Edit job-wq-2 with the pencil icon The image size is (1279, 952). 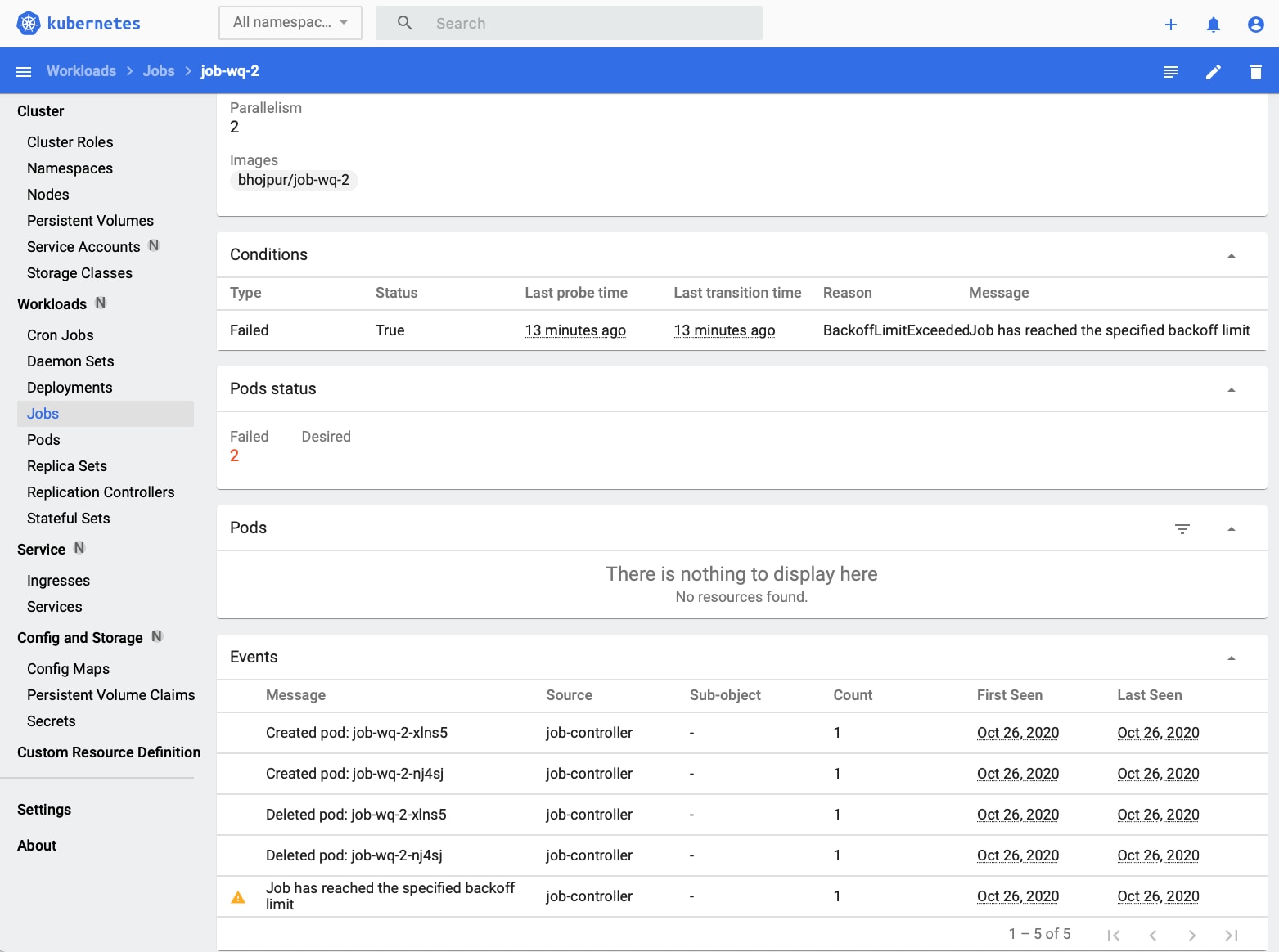point(1214,71)
